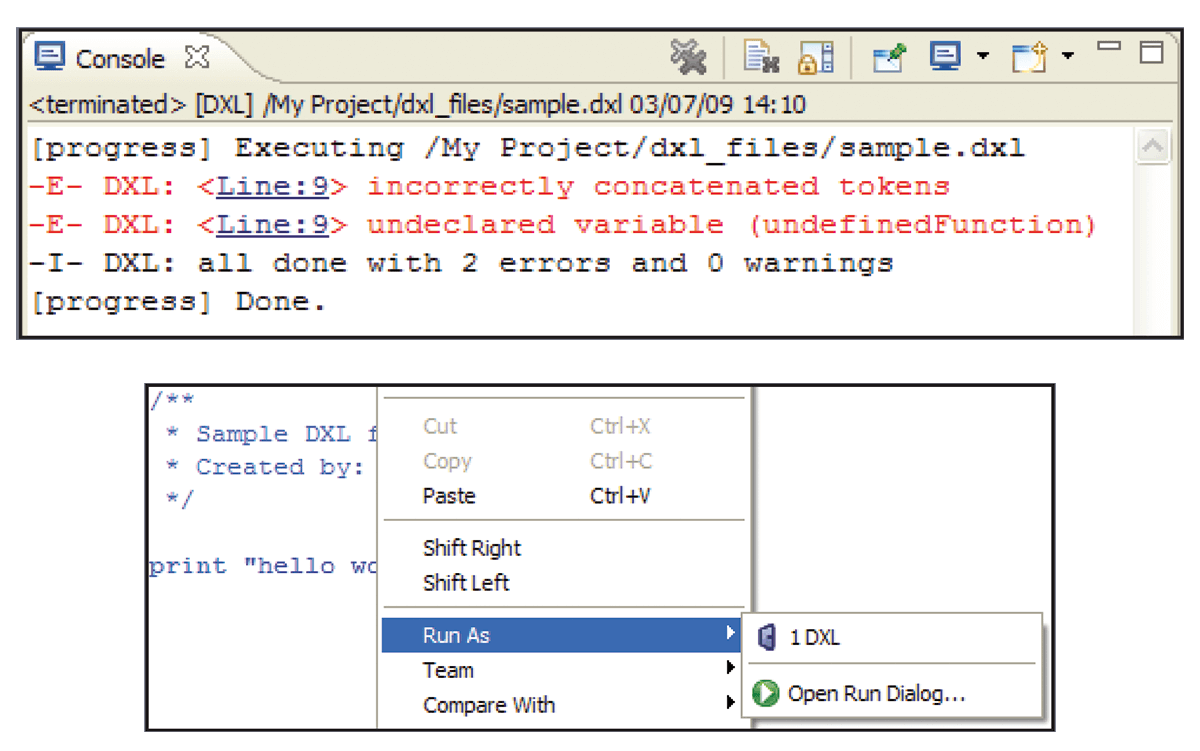Click the Remove All Terminated Launches icon
The height and width of the screenshot is (751, 1200).
[688, 57]
